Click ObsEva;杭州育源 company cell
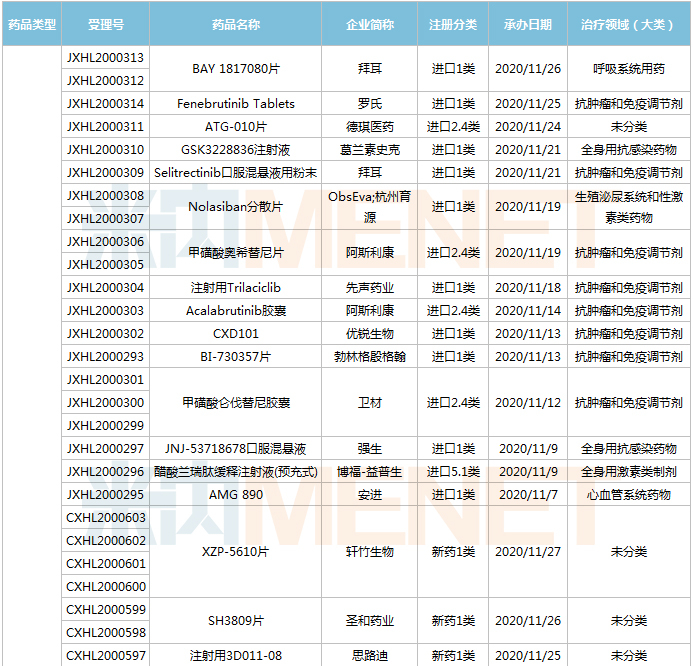The width and height of the screenshot is (693, 666). click(x=369, y=207)
